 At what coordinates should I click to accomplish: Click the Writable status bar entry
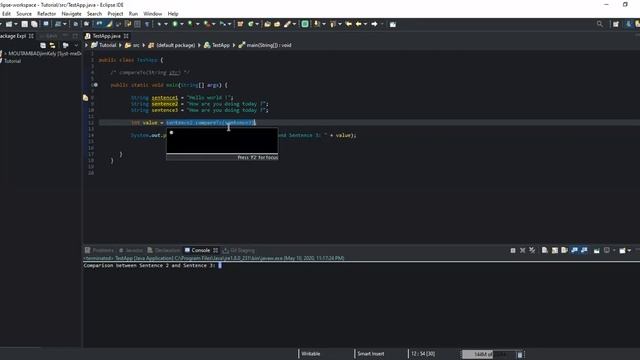(311, 354)
